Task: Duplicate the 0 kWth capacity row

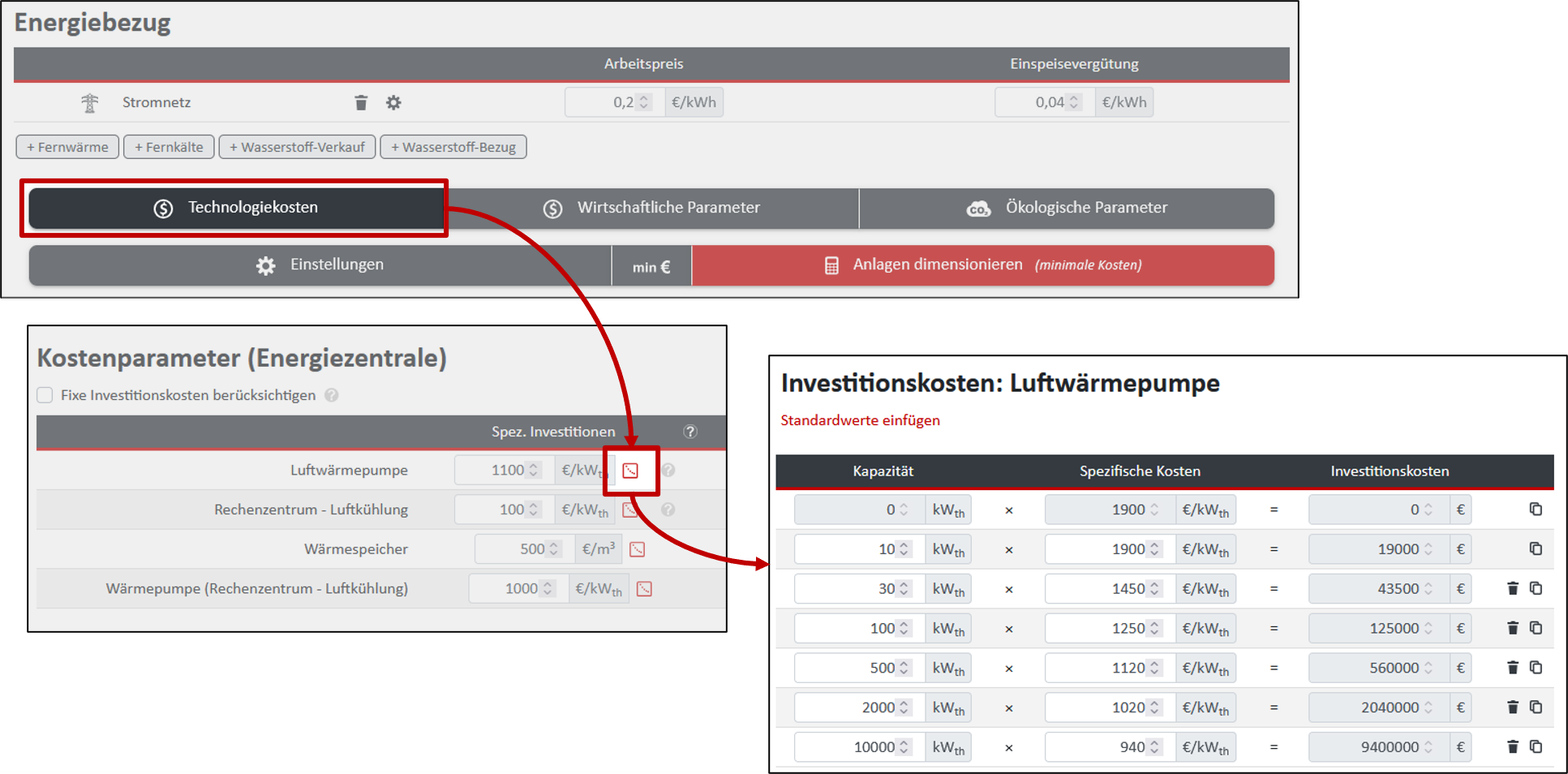Action: pyautogui.click(x=1536, y=510)
